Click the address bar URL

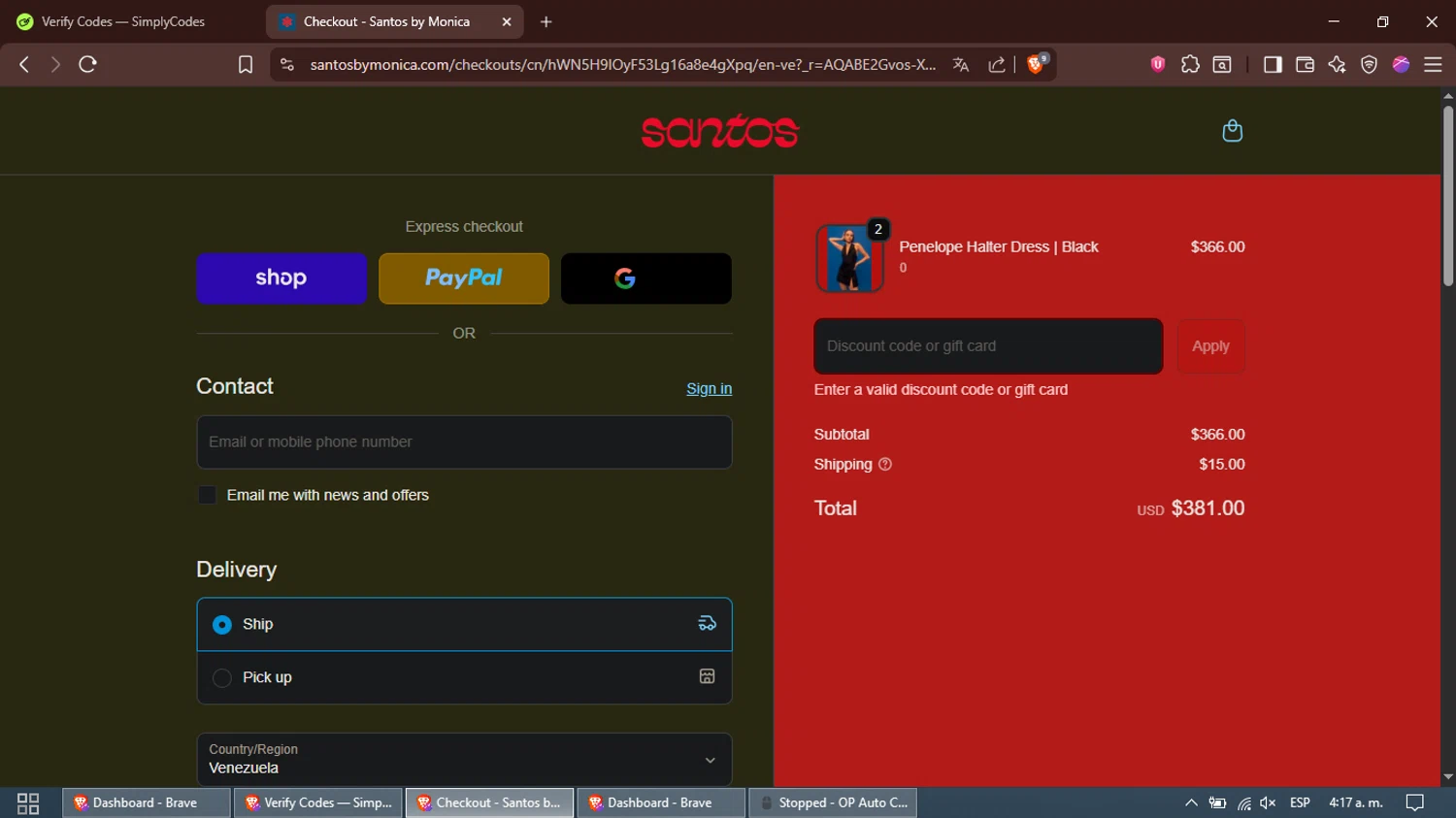coord(622,64)
